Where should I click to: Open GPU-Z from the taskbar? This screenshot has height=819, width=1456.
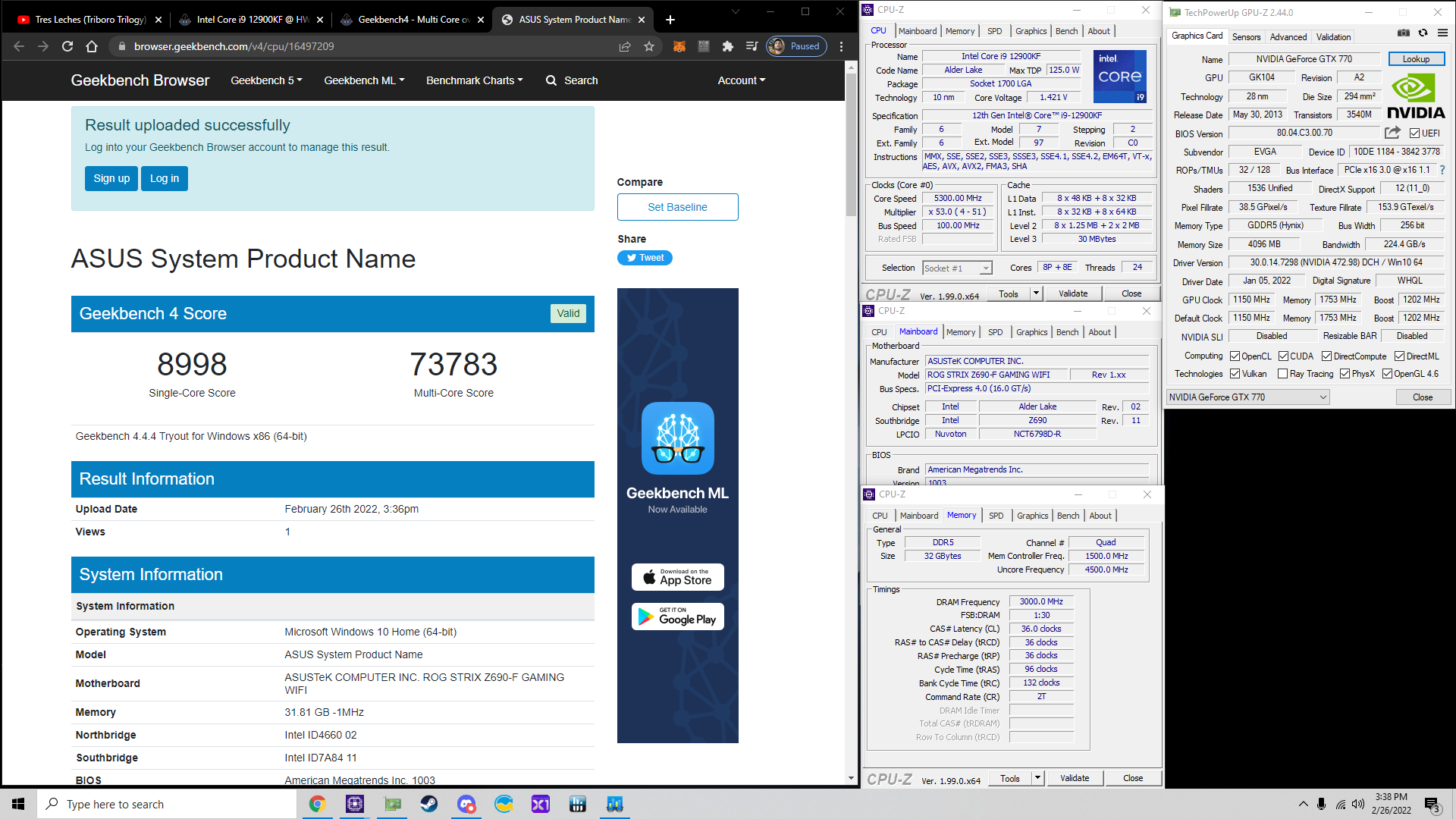pyautogui.click(x=392, y=804)
